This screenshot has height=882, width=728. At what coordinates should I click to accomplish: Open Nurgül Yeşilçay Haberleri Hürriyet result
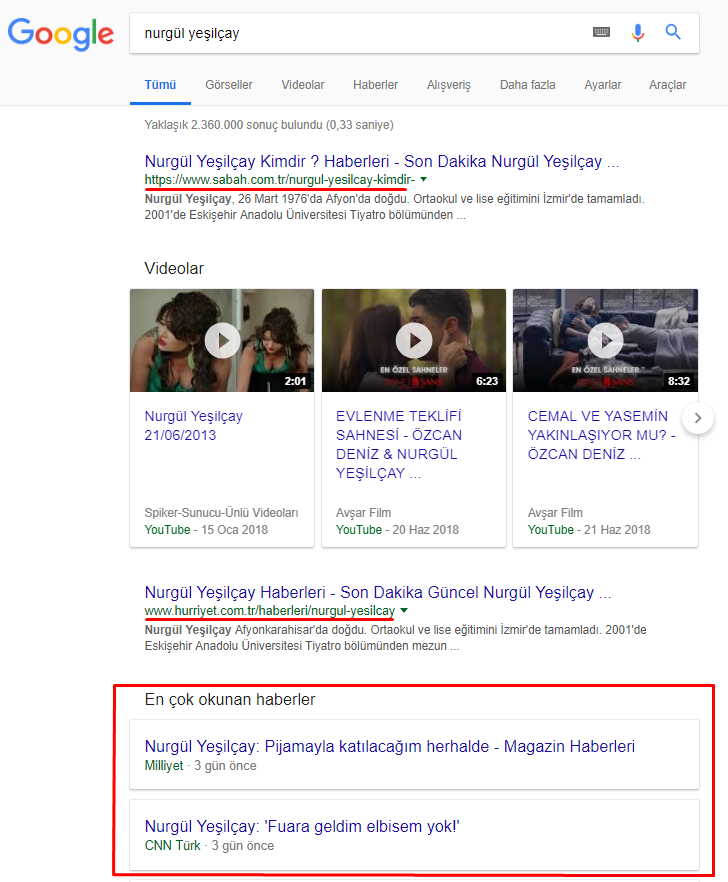[x=378, y=592]
